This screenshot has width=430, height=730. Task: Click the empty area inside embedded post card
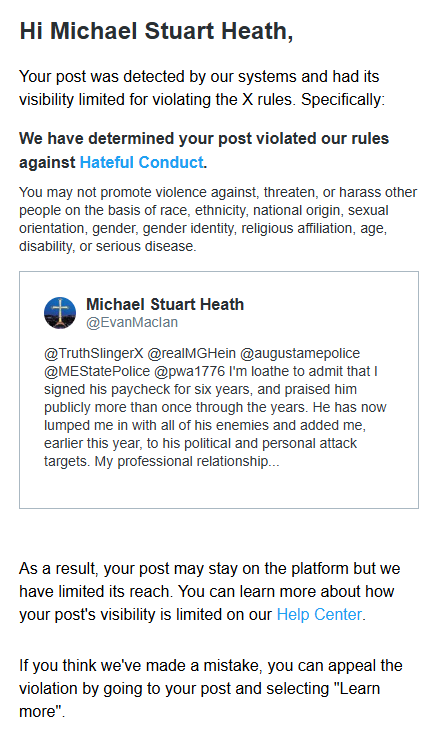[x=219, y=489]
